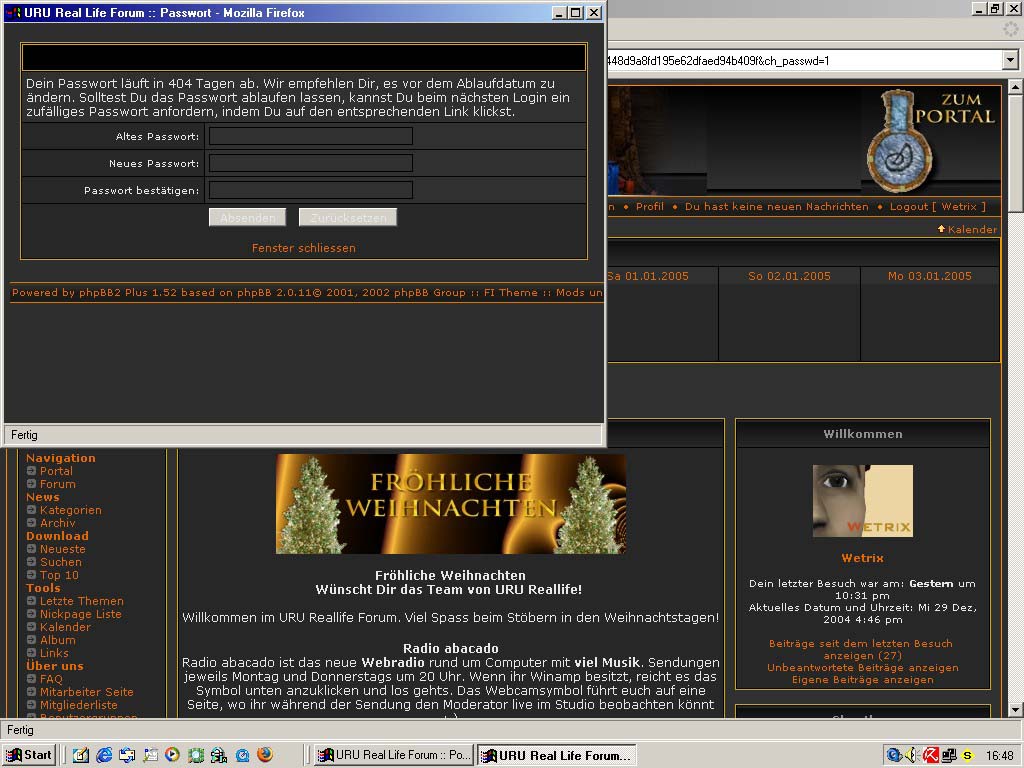Click into the Neues Passwort field
Screen dimensions: 1024x768
click(x=311, y=163)
